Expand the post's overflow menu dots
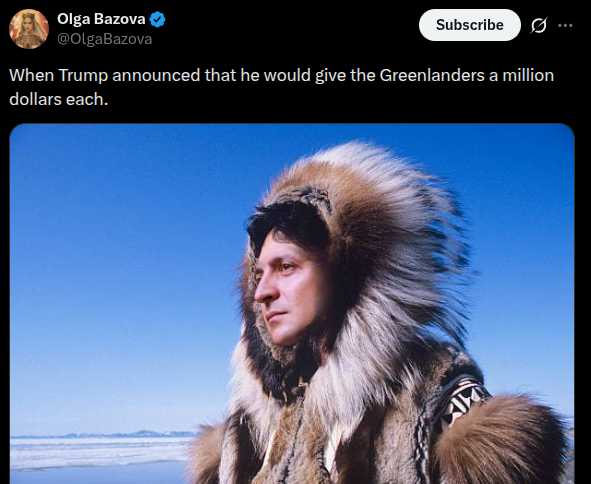591x484 pixels. pyautogui.click(x=565, y=25)
